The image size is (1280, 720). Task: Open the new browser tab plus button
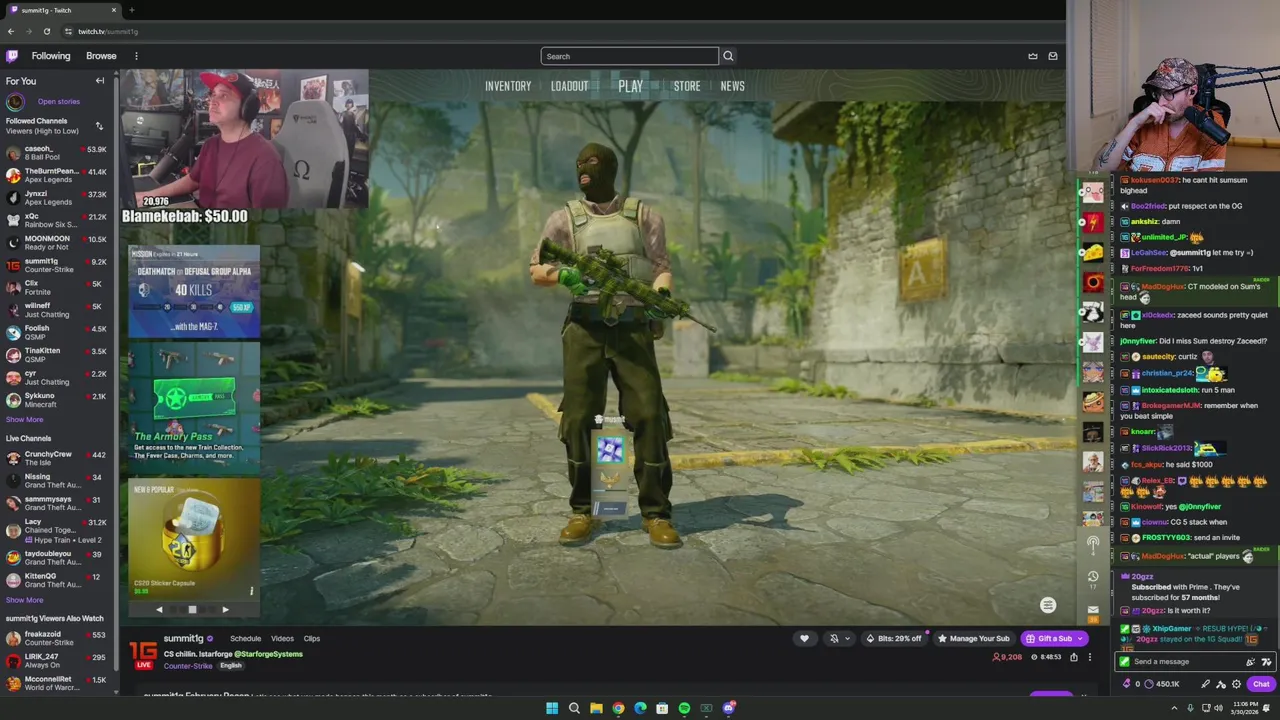pos(131,10)
